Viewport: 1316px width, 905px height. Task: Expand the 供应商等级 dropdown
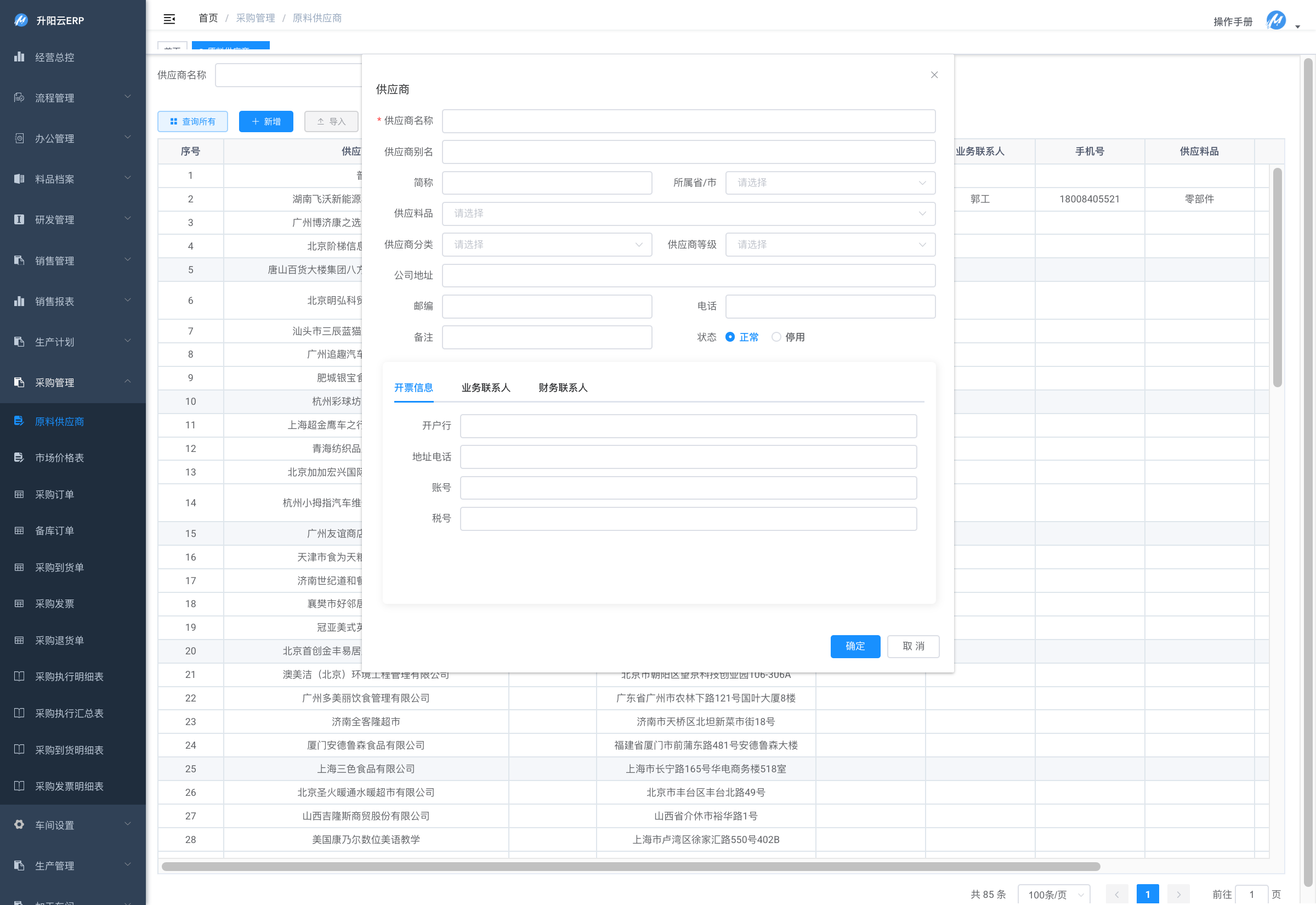pos(830,245)
